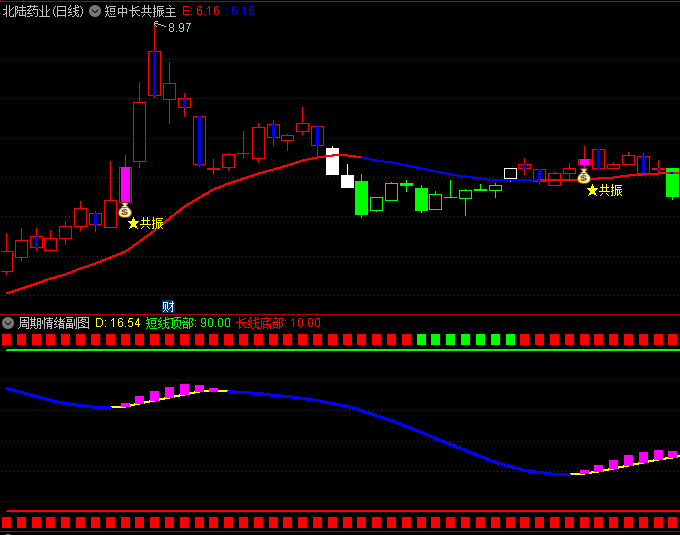Click the 北陆药业(日线) stock title
The height and width of the screenshot is (535, 680).
pyautogui.click(x=43, y=11)
